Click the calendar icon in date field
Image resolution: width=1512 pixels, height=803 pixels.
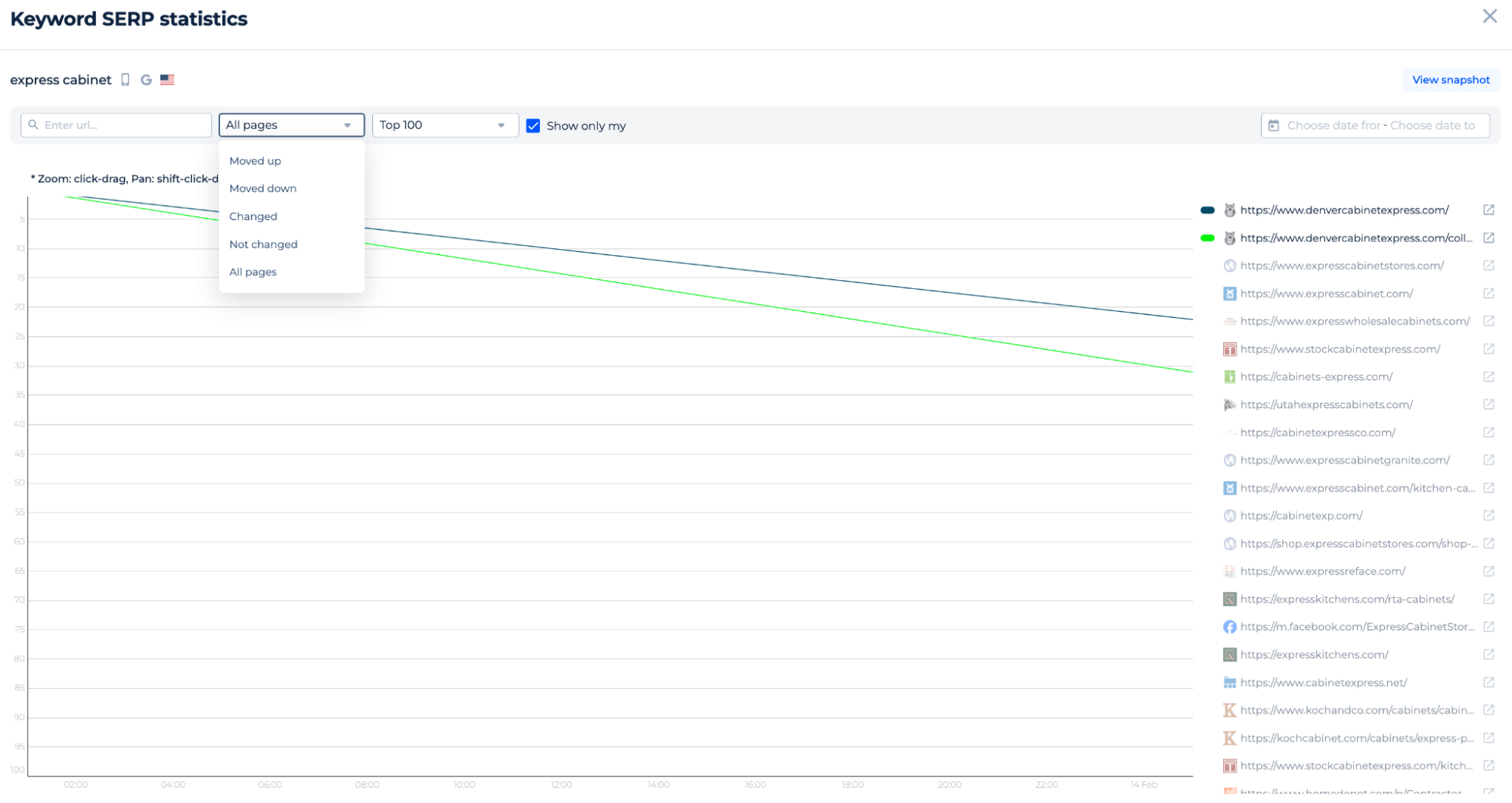point(1274,126)
